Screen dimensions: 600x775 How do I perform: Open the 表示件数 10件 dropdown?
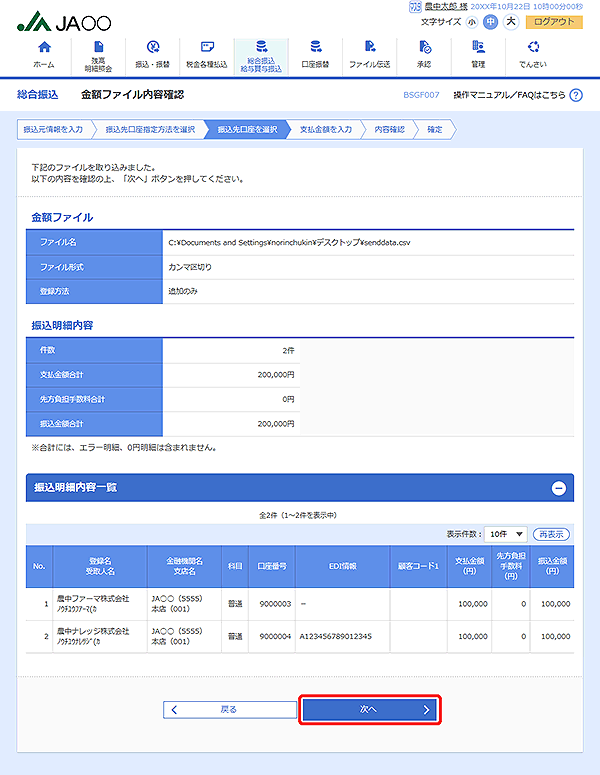[506, 534]
